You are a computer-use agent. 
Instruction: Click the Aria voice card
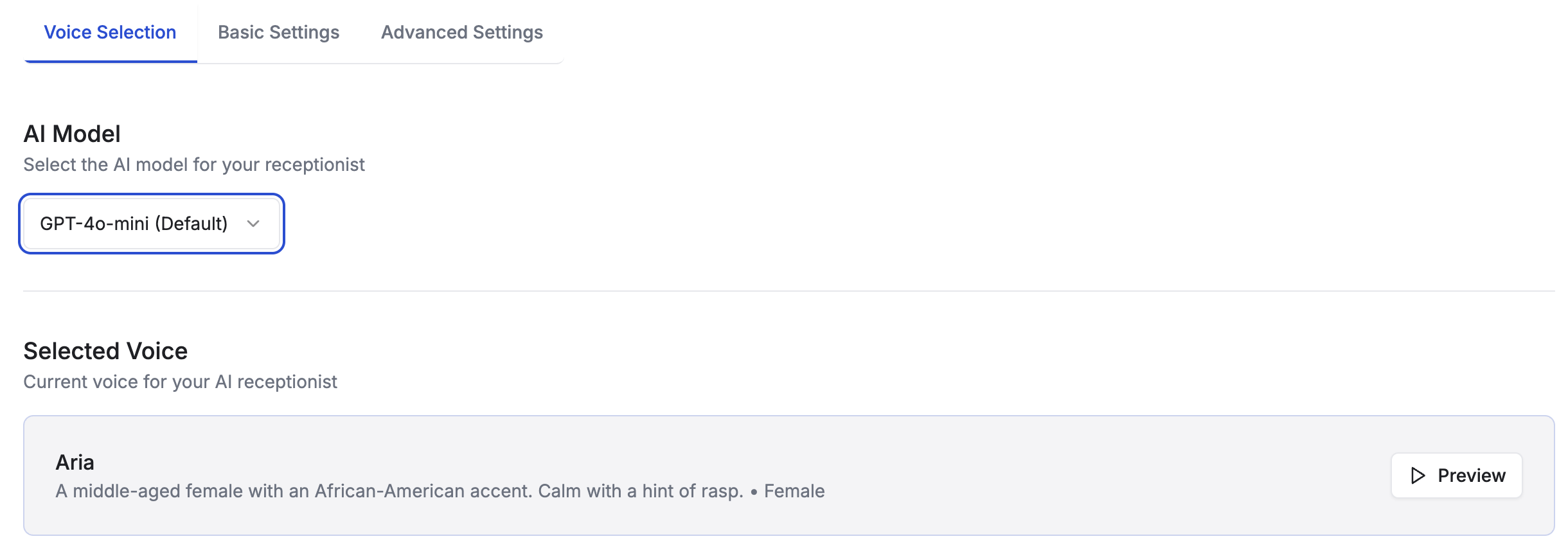[x=788, y=475]
